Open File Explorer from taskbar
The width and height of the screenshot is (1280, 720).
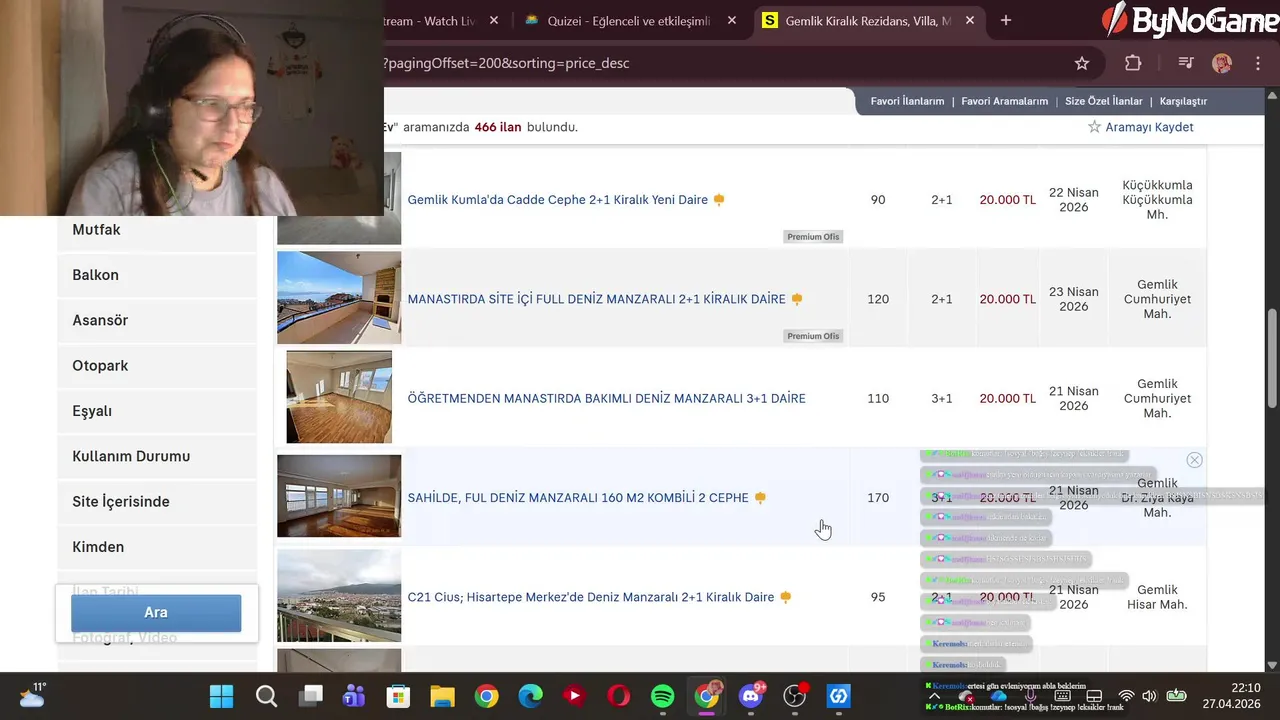pos(442,696)
